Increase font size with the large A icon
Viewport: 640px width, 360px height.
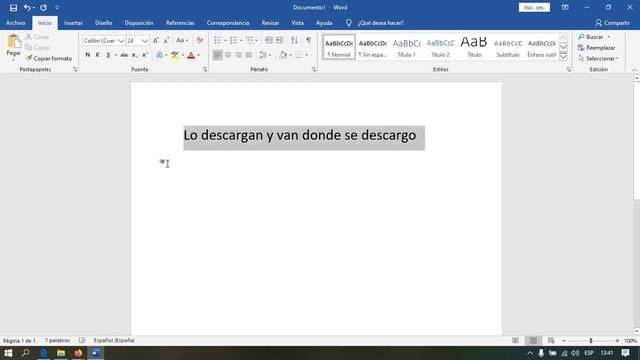(x=156, y=40)
